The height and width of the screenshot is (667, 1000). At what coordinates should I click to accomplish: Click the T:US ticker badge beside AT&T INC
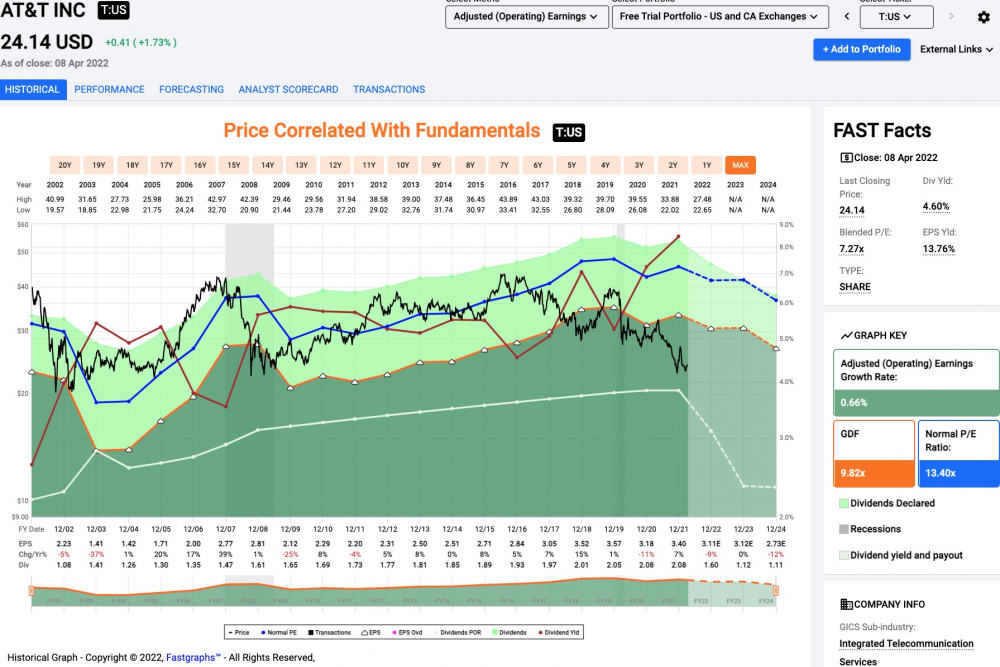[114, 10]
